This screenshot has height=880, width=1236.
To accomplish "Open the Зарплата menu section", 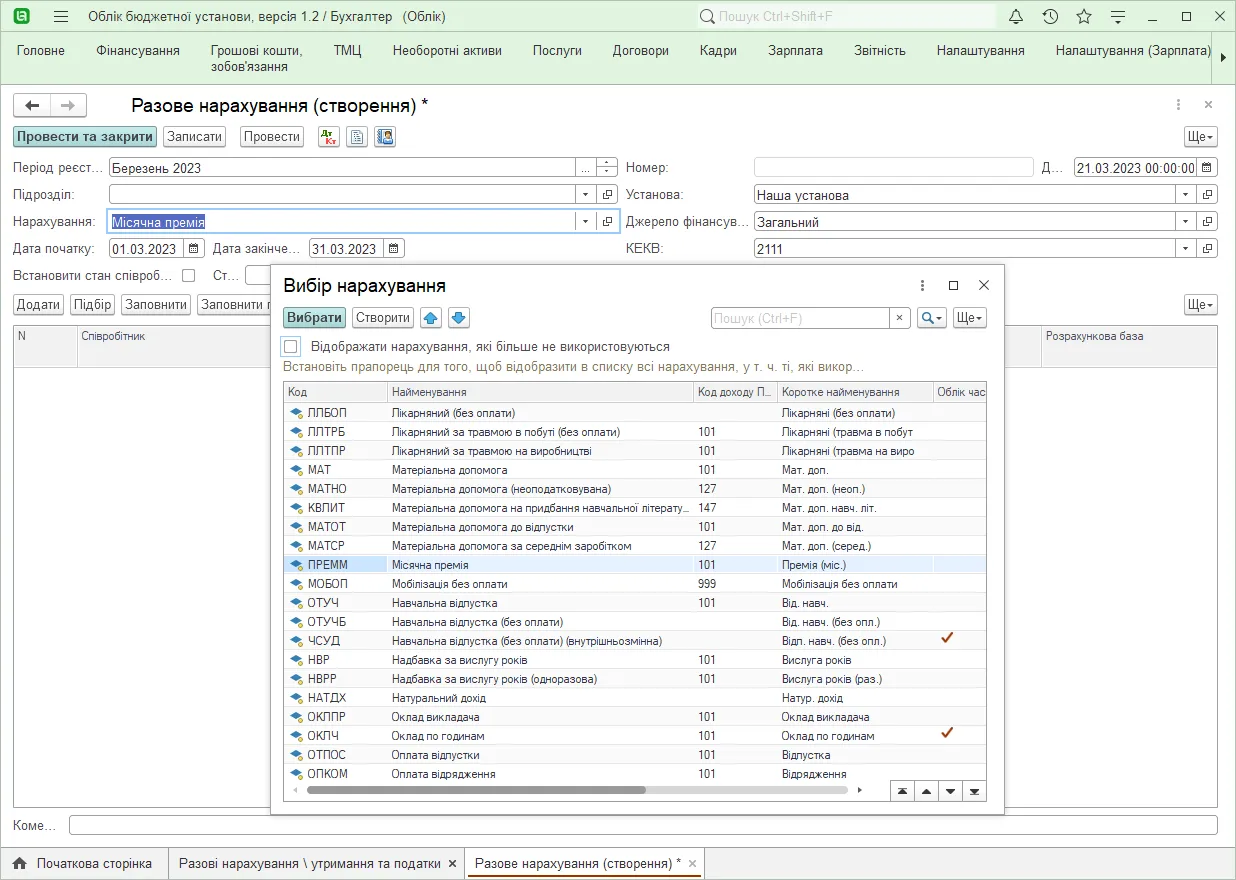I will [795, 51].
